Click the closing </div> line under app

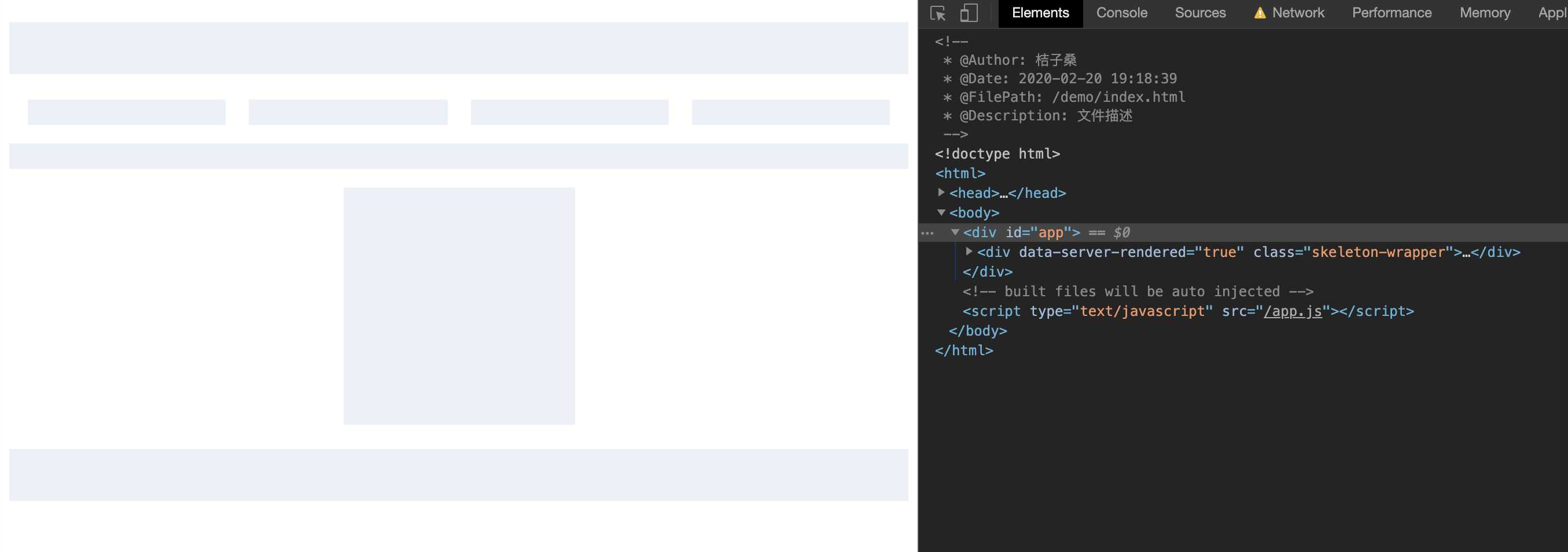[987, 272]
